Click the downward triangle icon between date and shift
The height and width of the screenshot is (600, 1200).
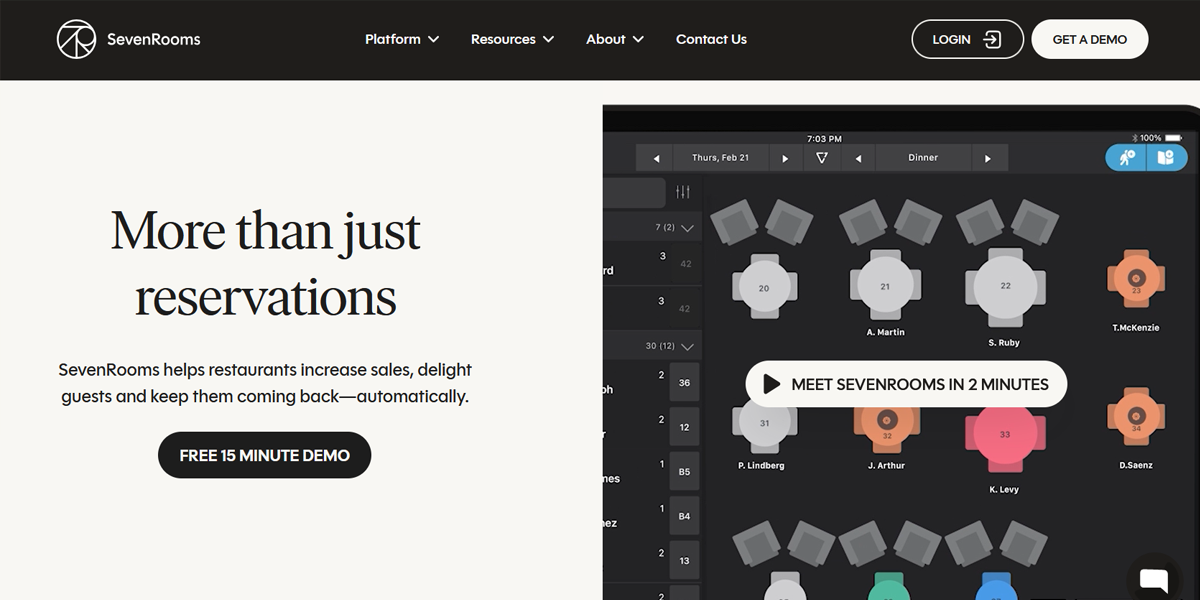822,158
